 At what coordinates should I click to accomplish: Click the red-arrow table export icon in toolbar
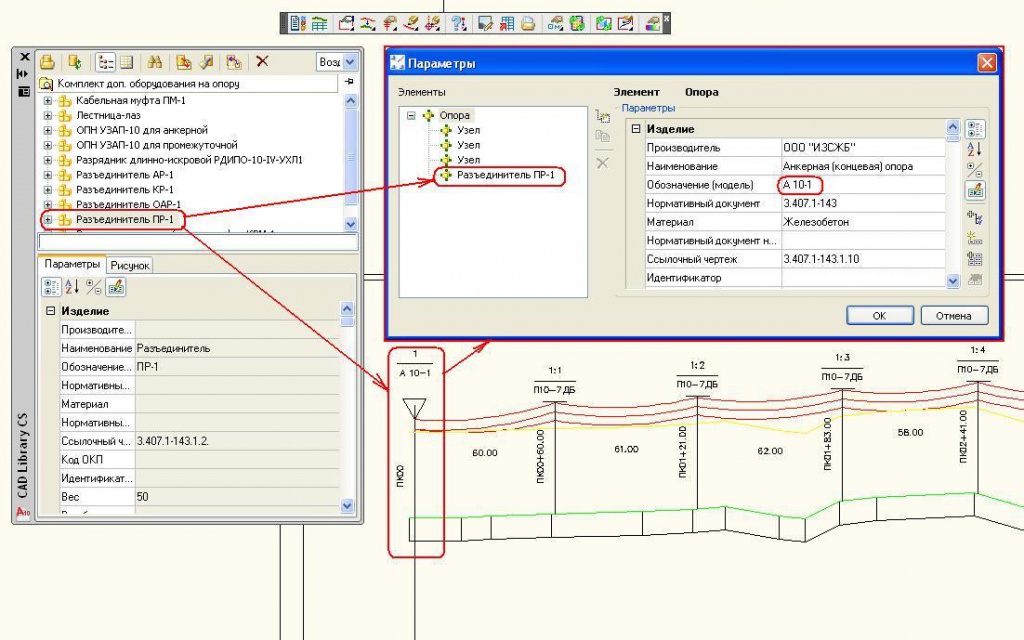click(507, 24)
